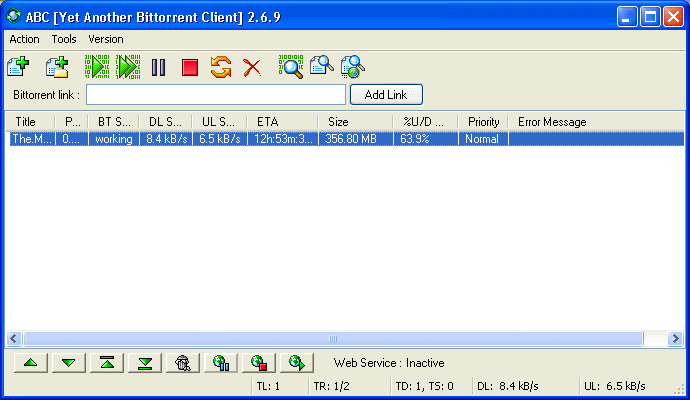The height and width of the screenshot is (400, 690).
Task: Click the DL S... column header
Action: coord(165,122)
